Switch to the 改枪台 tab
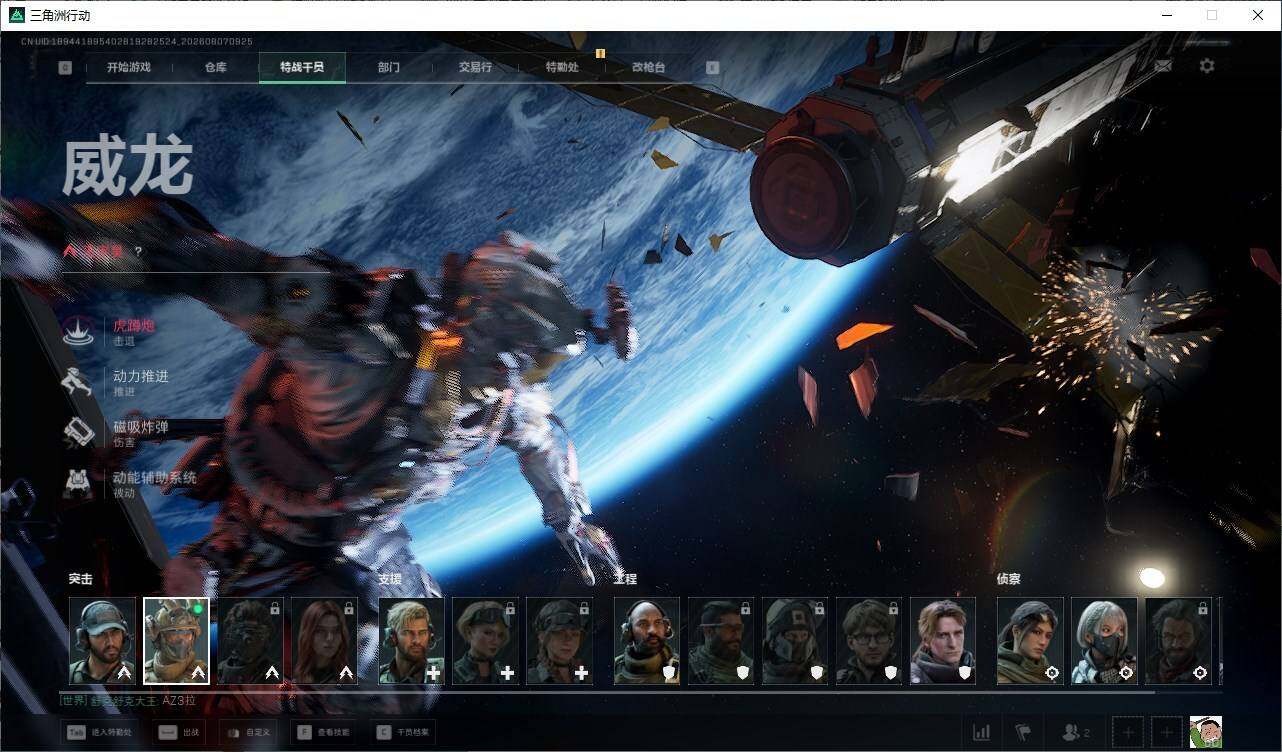 point(648,67)
